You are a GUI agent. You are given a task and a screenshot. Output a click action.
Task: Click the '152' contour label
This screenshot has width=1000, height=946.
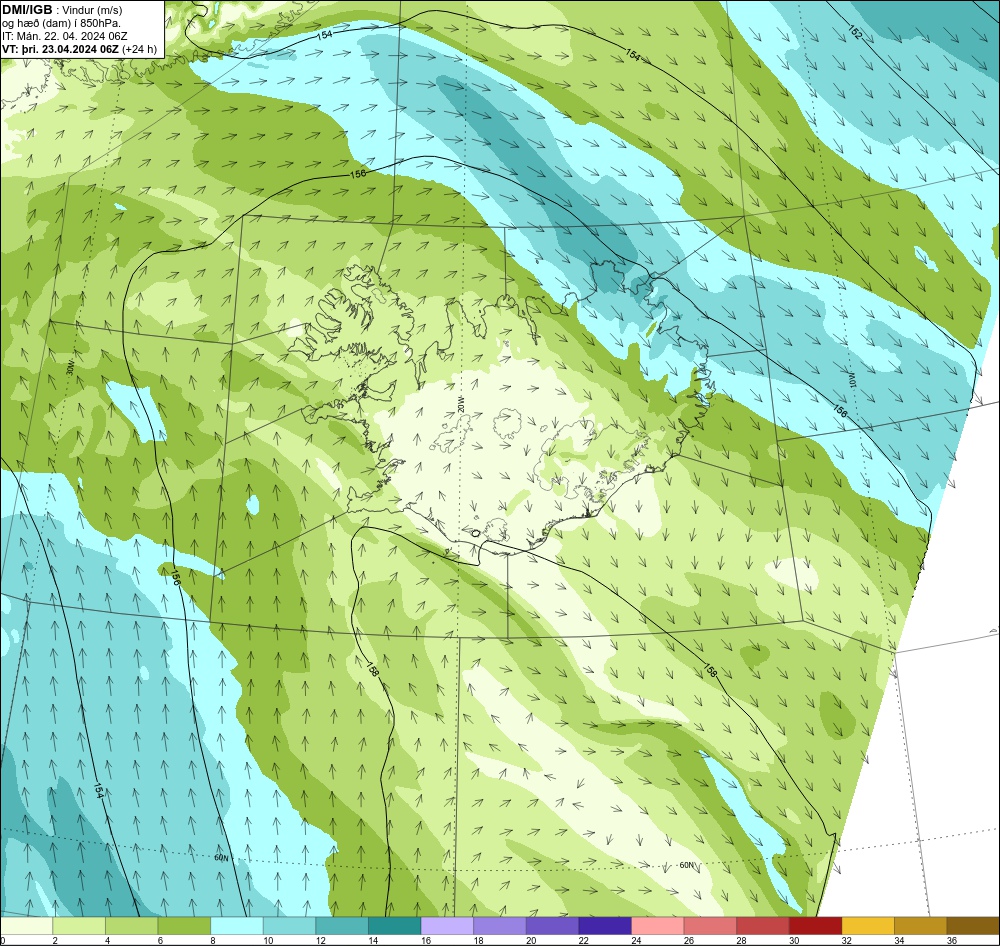tap(855, 33)
